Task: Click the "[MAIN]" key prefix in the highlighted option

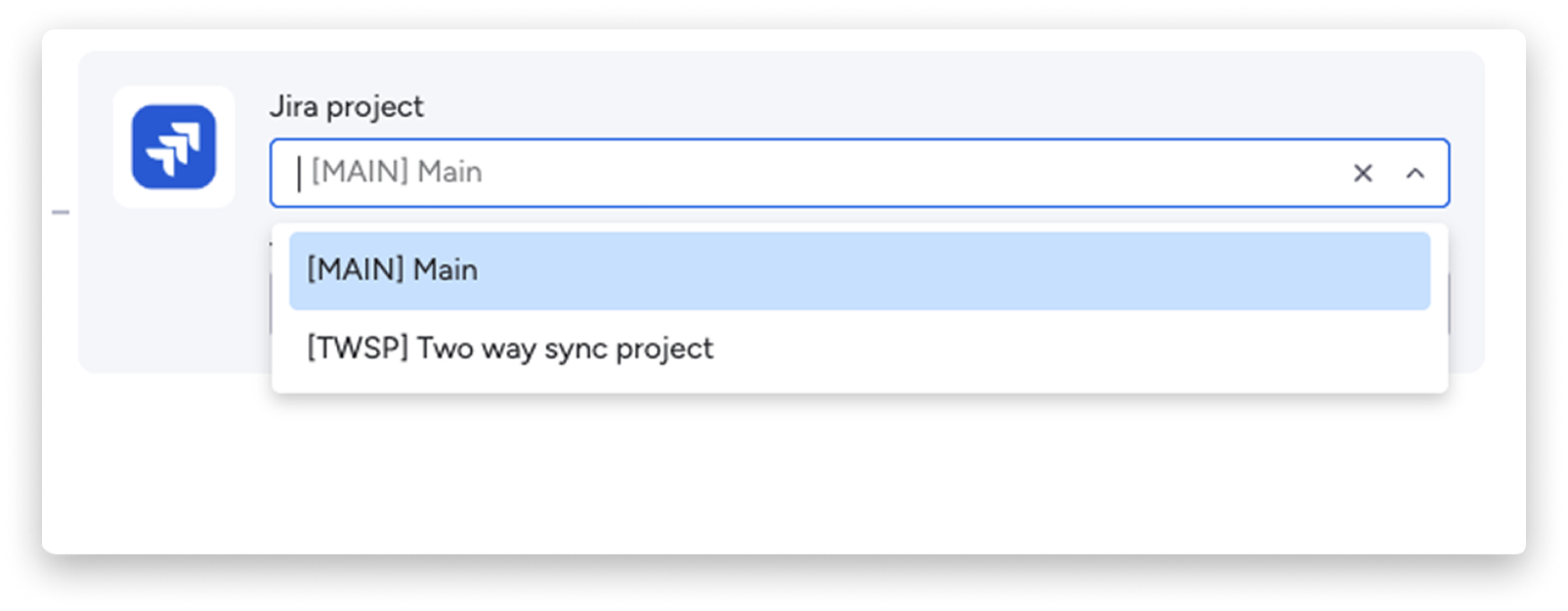Action: [357, 270]
